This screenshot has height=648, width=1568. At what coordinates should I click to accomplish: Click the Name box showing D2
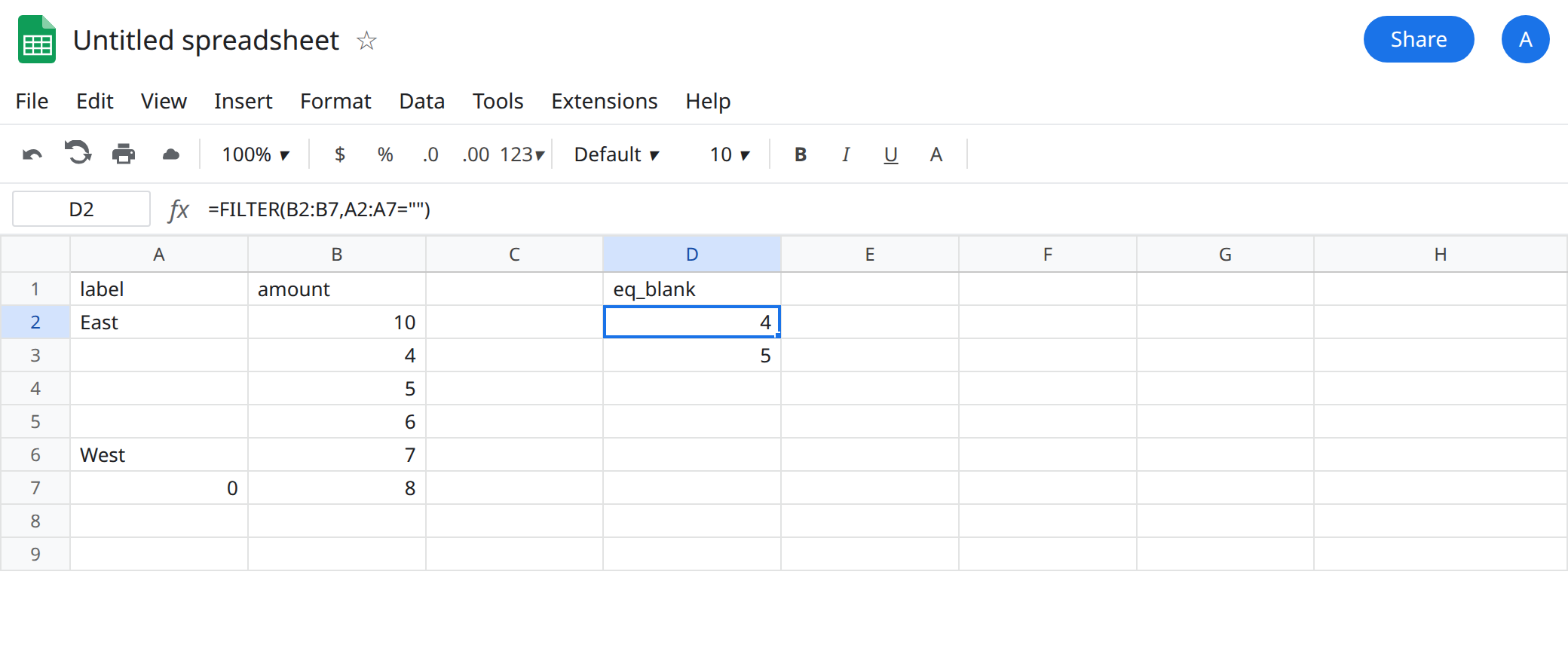(81, 209)
